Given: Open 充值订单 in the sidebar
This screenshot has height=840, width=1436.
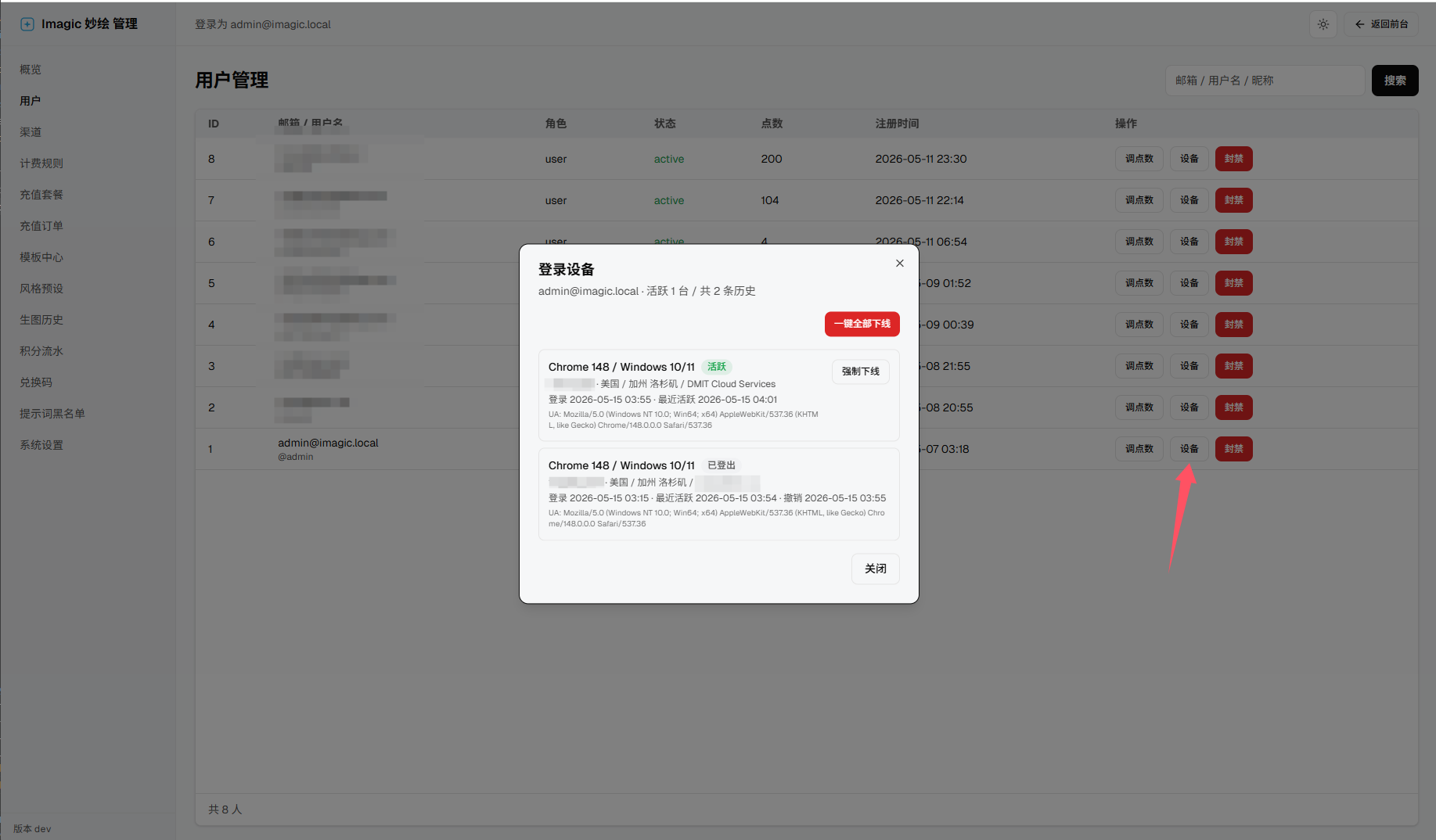Looking at the screenshot, I should pyautogui.click(x=41, y=226).
